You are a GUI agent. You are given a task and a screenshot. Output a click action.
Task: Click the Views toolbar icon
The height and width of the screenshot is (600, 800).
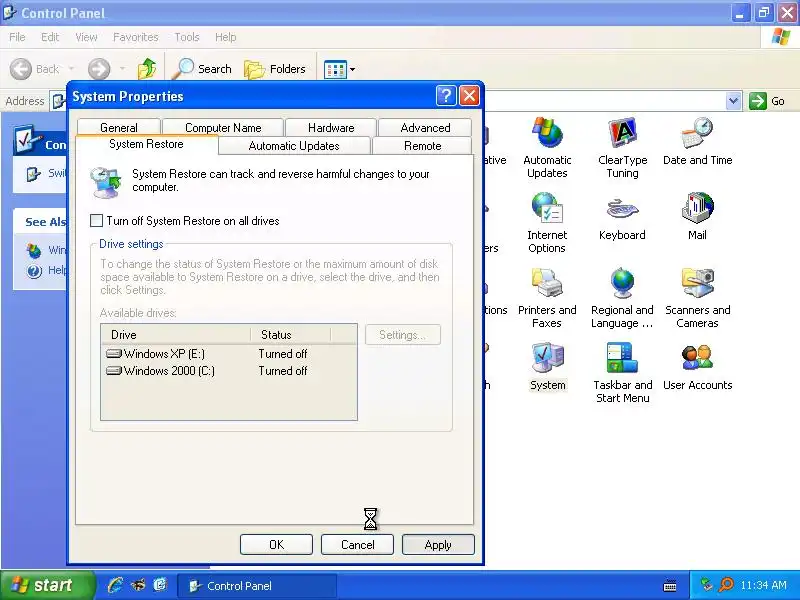335,69
